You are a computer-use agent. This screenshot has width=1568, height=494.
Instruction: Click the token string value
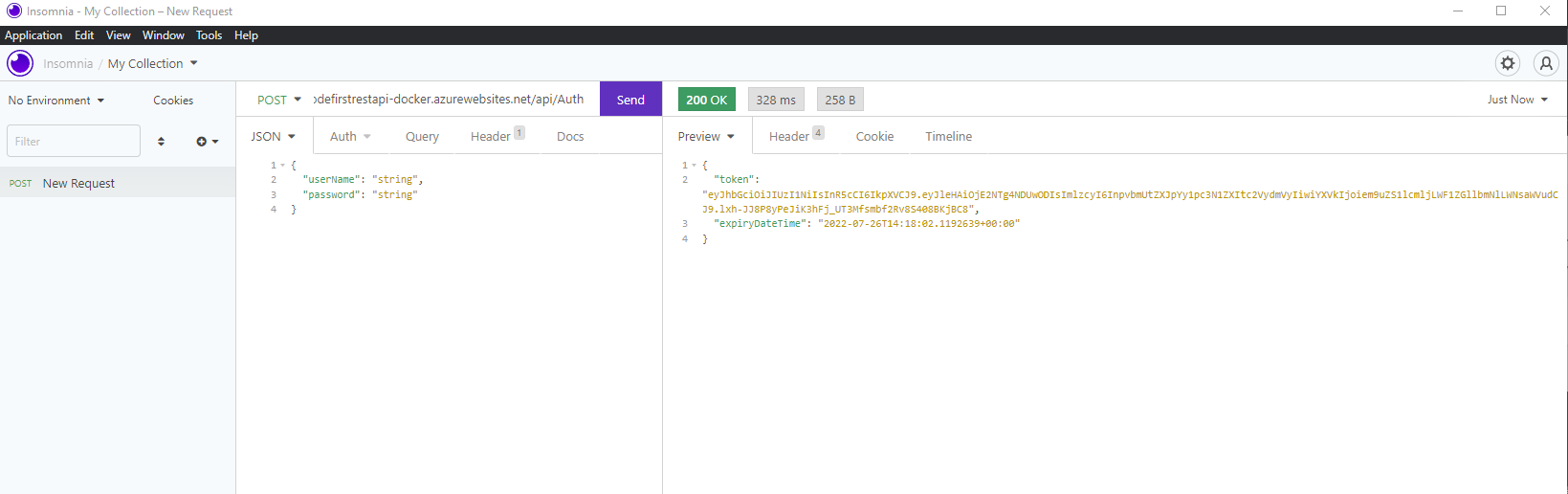(1130, 202)
